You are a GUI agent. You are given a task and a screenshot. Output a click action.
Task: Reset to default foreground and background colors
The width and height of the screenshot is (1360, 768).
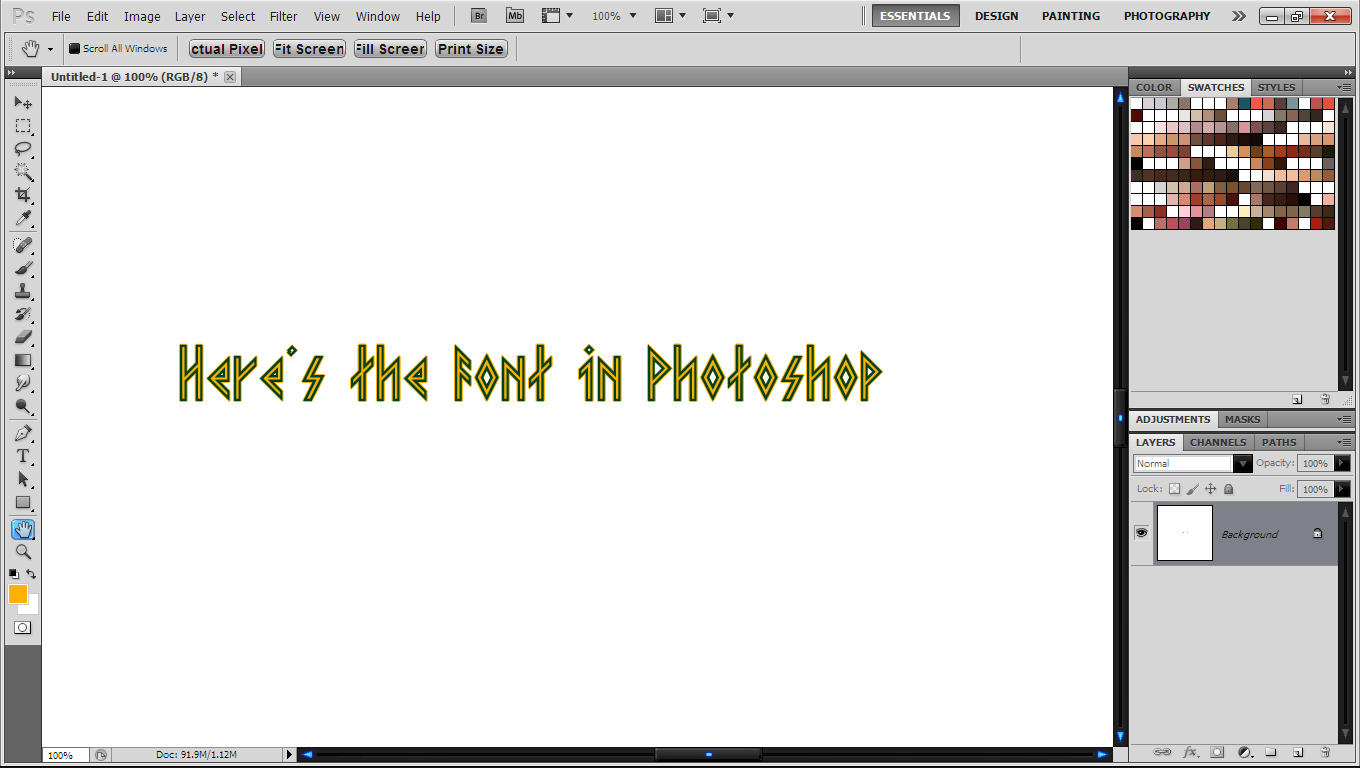pos(14,574)
